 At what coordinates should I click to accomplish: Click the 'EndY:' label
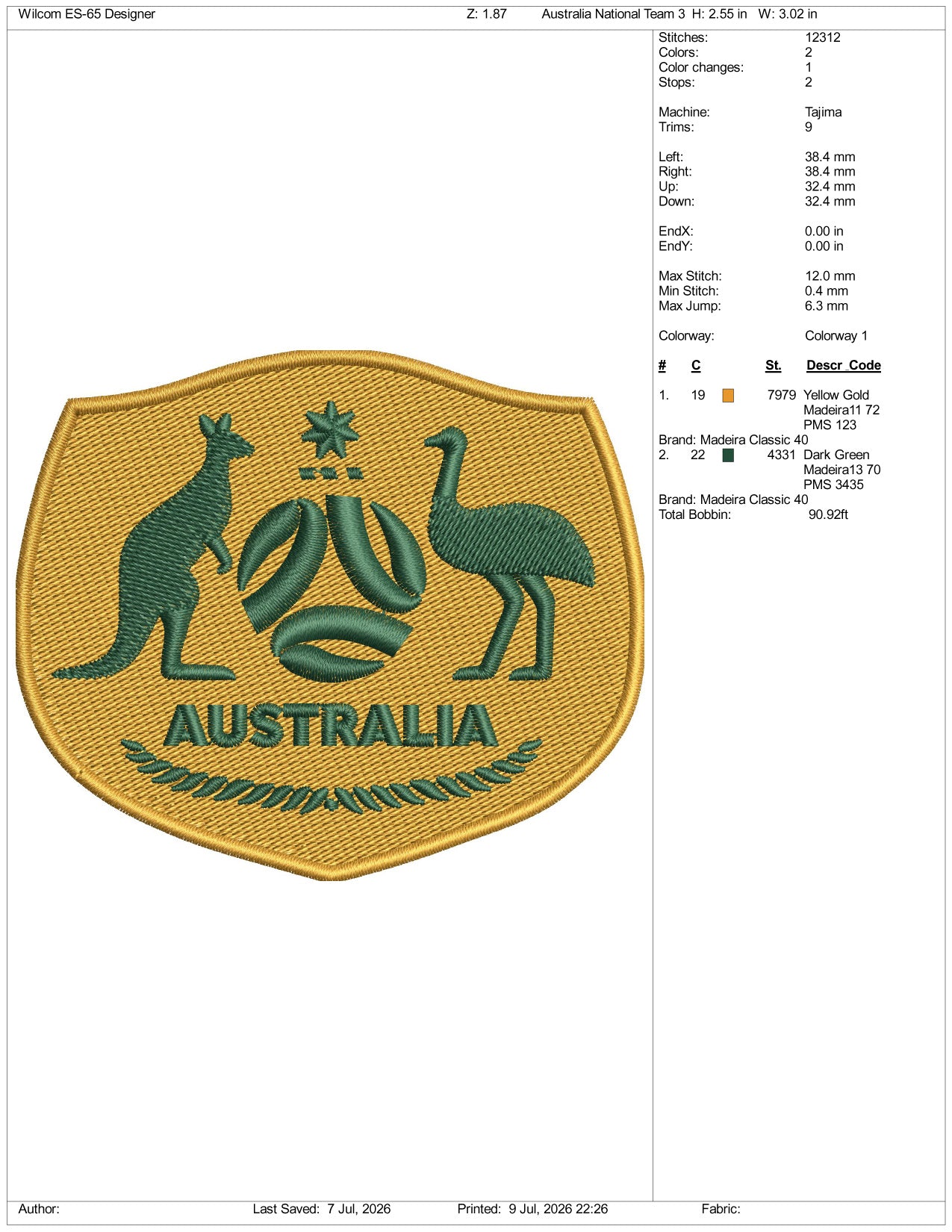point(676,246)
